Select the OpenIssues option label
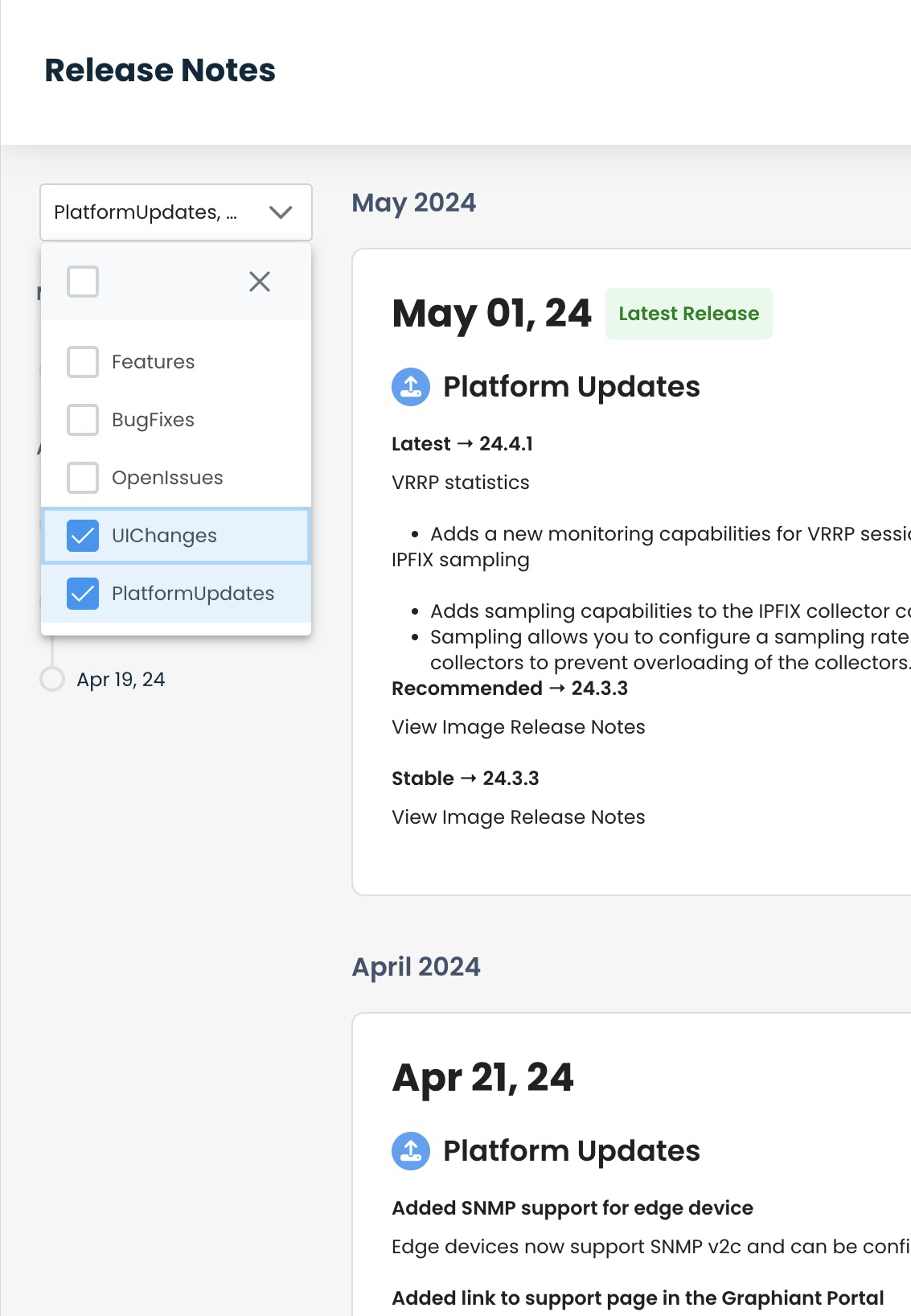This screenshot has width=911, height=1316. (167, 478)
